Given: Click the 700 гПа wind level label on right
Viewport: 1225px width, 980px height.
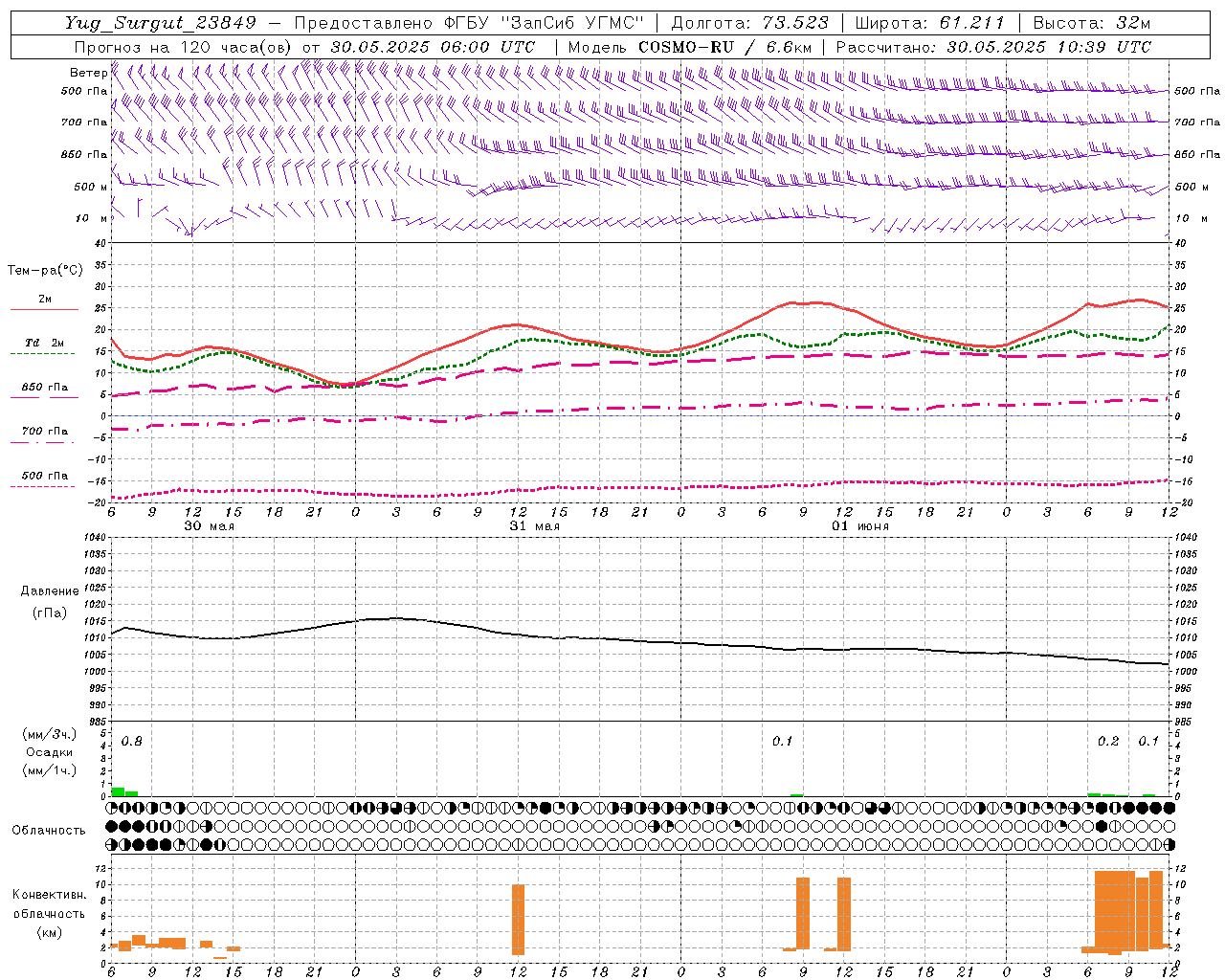Looking at the screenshot, I should click(1197, 122).
